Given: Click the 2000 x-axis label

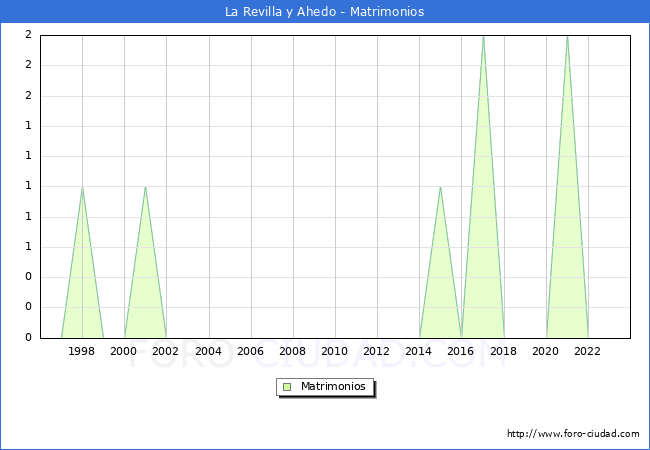Looking at the screenshot, I should pos(124,351).
